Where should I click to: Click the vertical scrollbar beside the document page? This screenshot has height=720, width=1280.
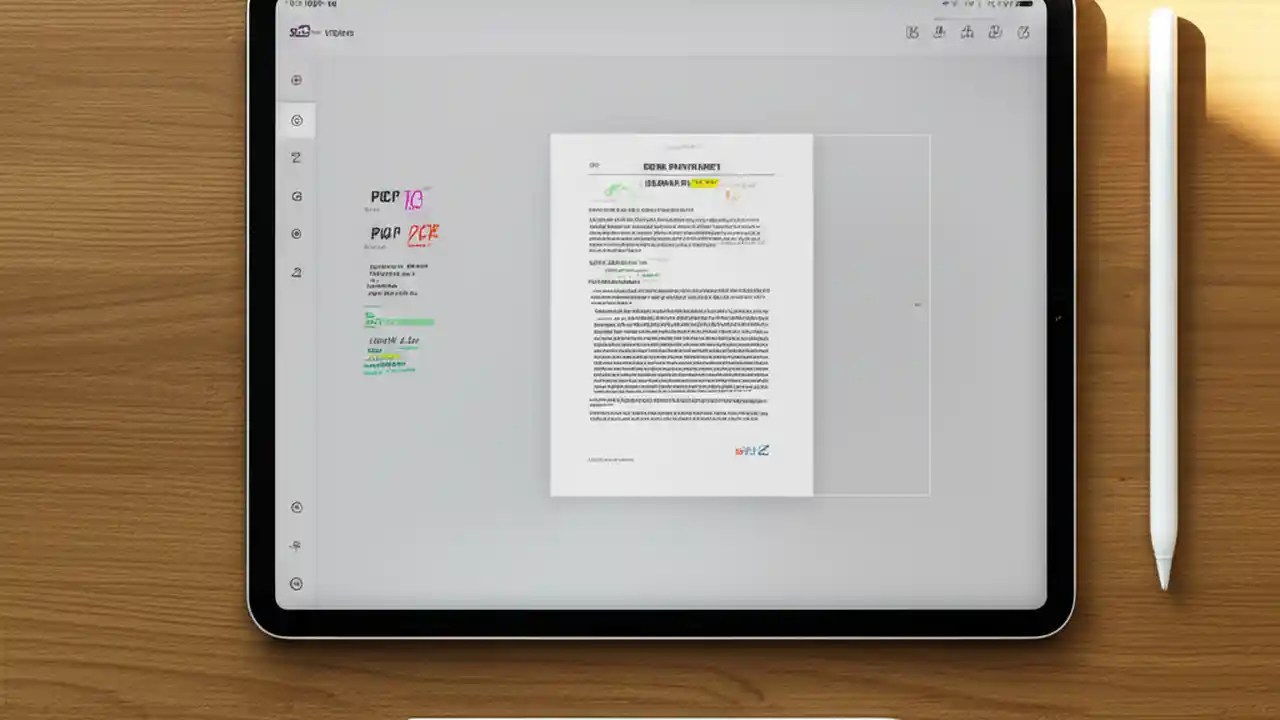(916, 306)
